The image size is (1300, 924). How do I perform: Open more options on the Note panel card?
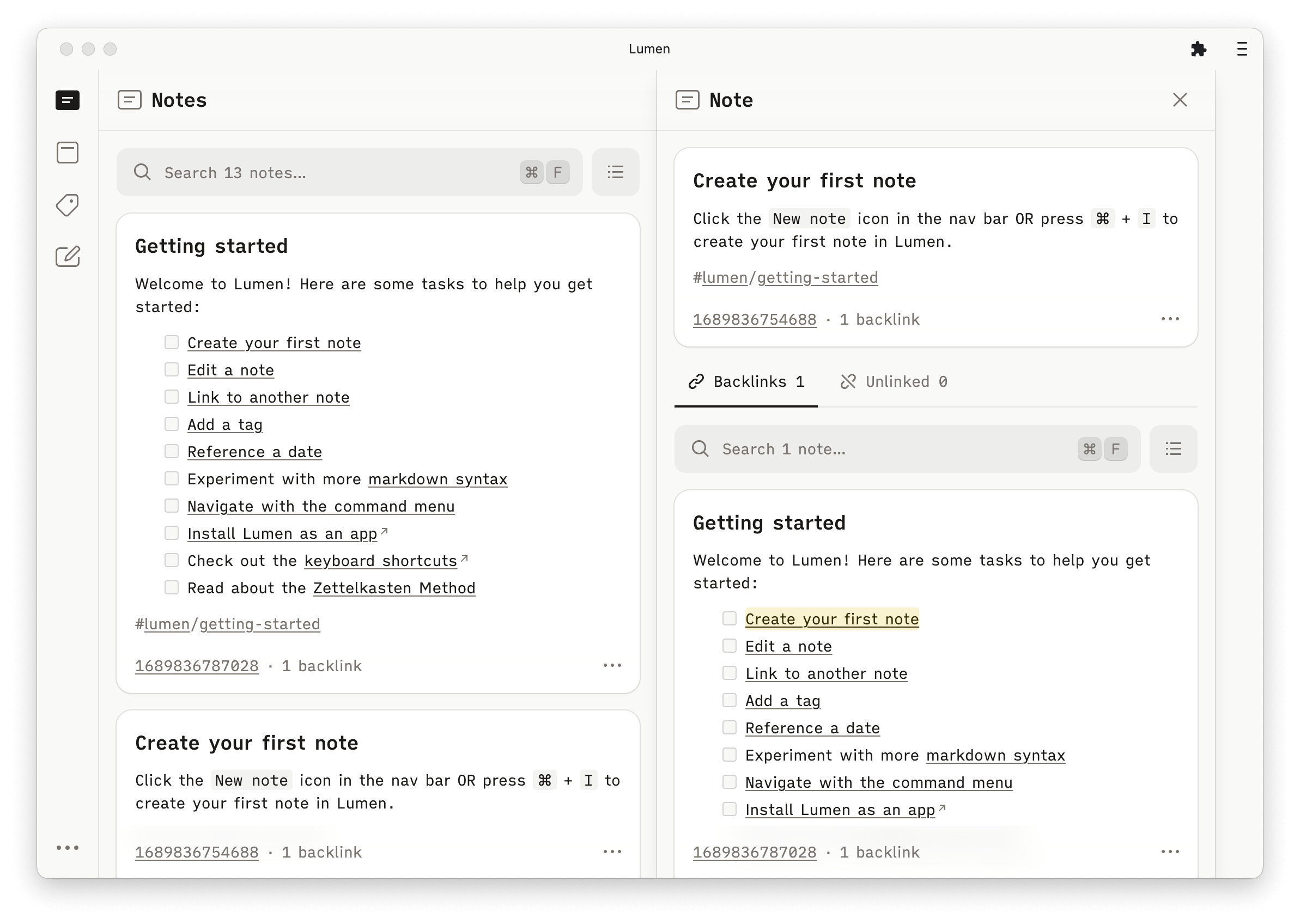tap(1170, 319)
